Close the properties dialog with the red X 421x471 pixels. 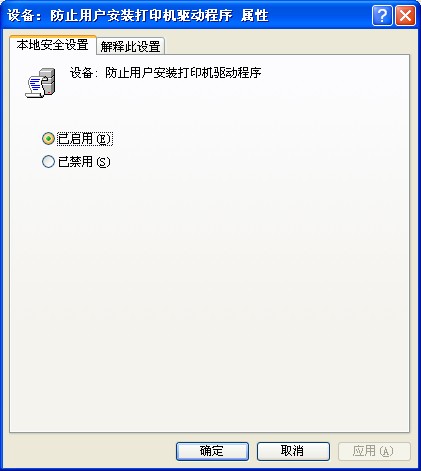click(405, 16)
